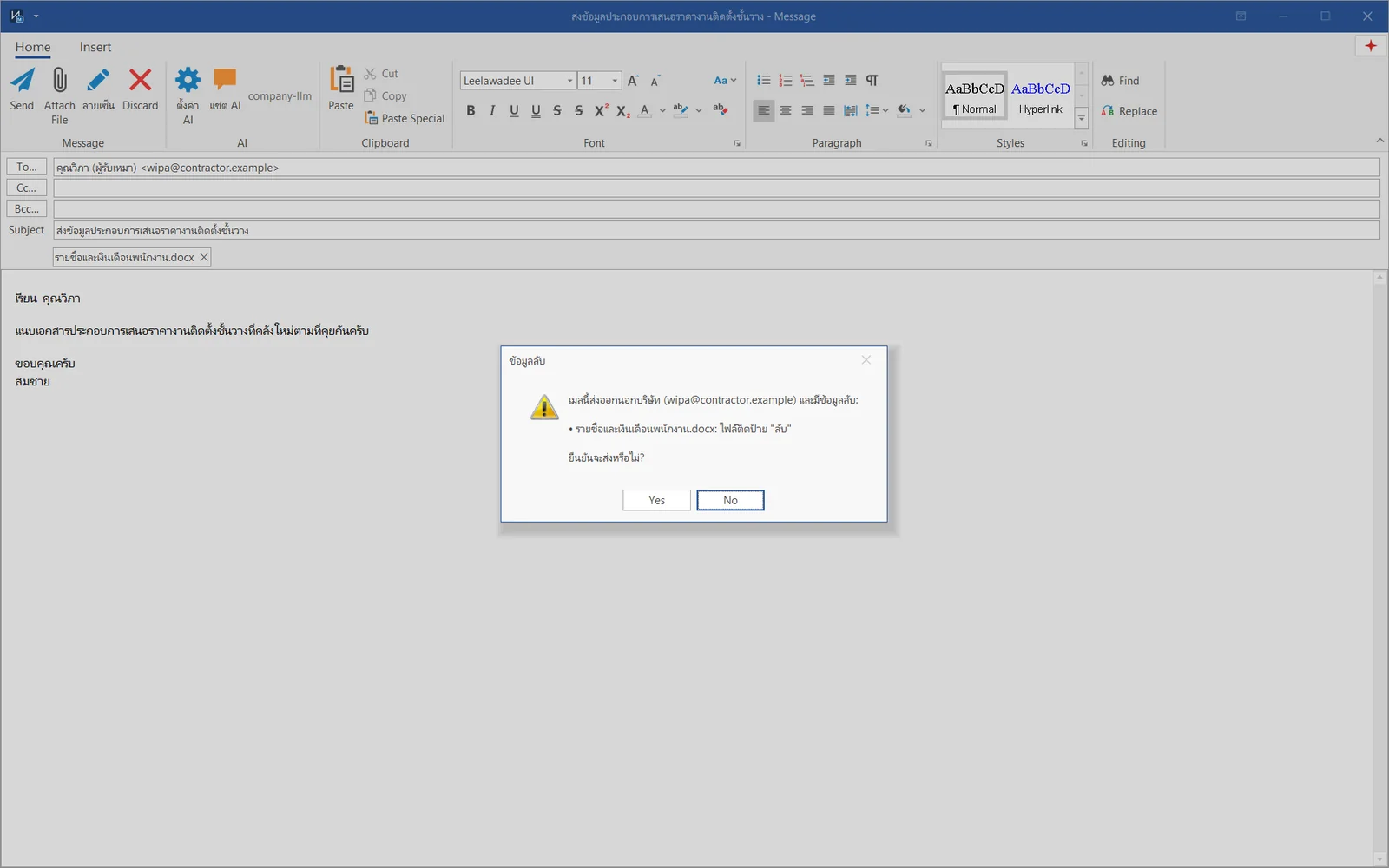
Task: Select the Hyperlink style
Action: point(1040,95)
